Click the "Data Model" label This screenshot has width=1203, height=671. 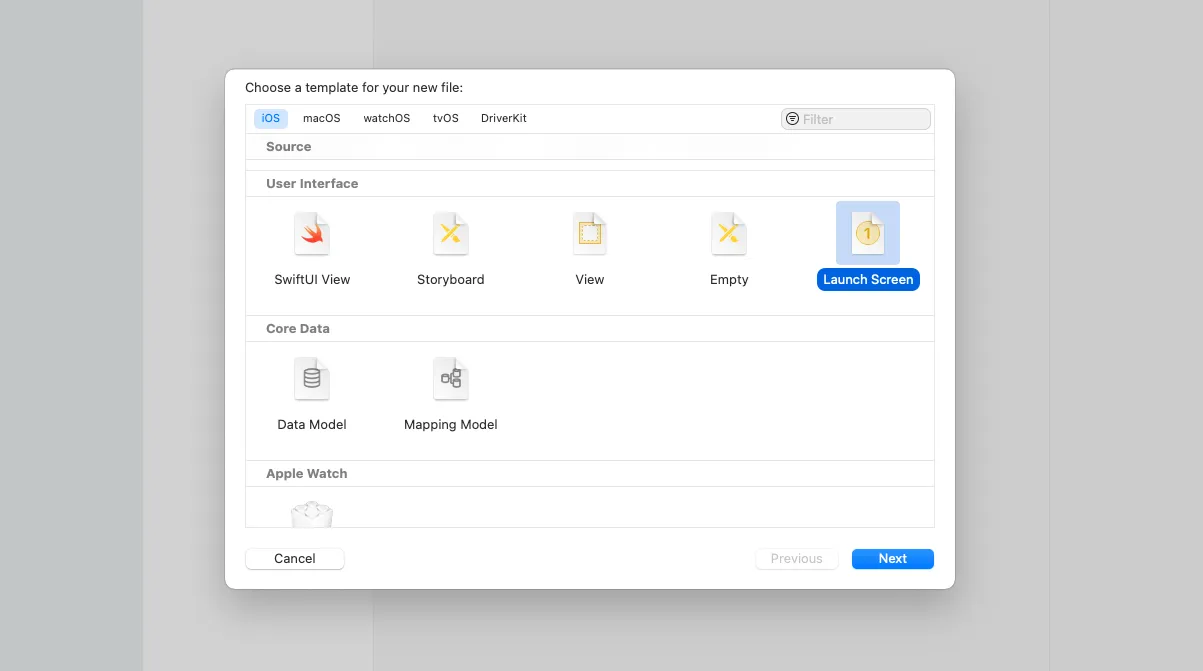[x=312, y=425]
